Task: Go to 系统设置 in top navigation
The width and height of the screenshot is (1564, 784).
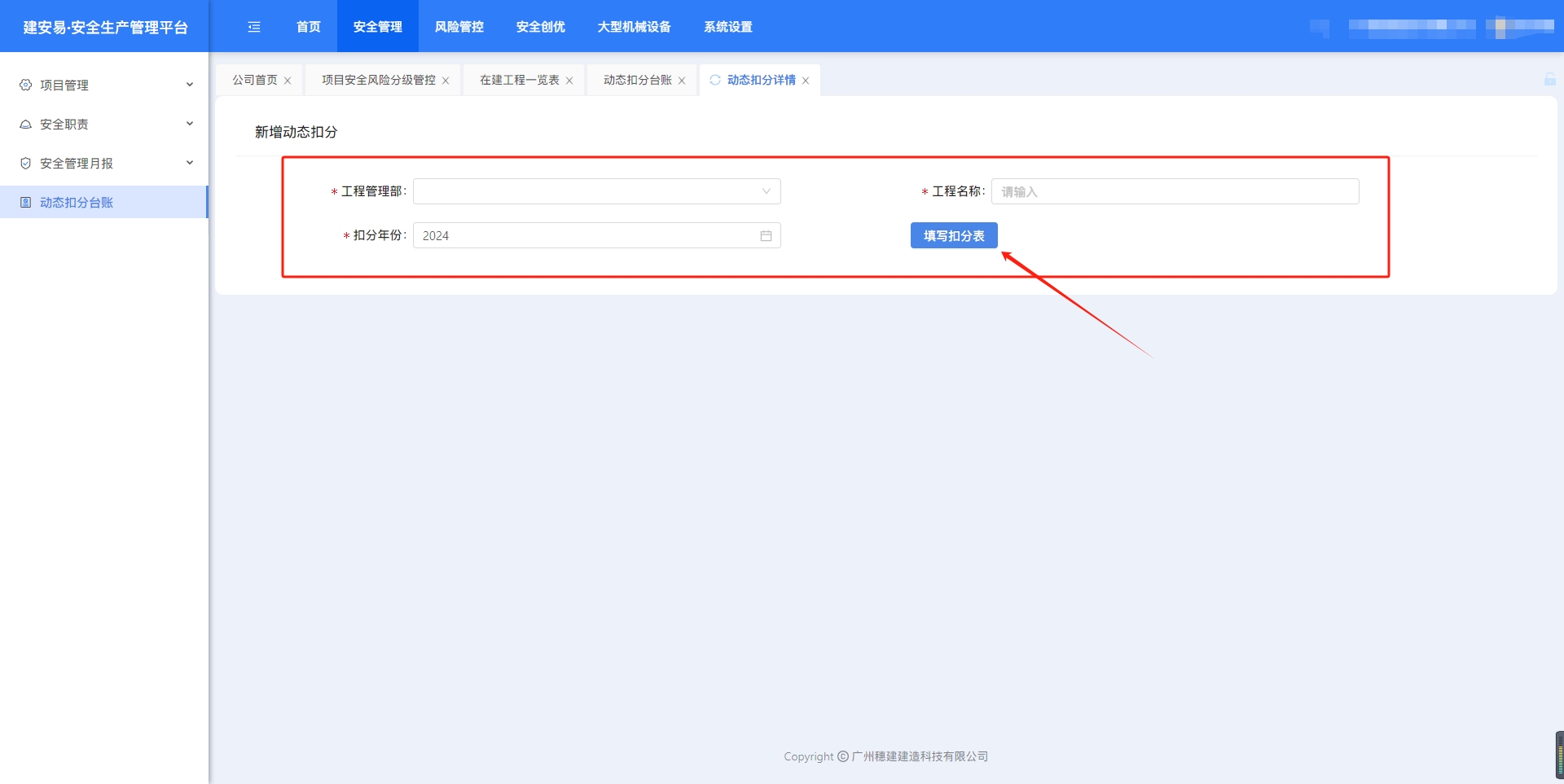Action: pos(727,27)
